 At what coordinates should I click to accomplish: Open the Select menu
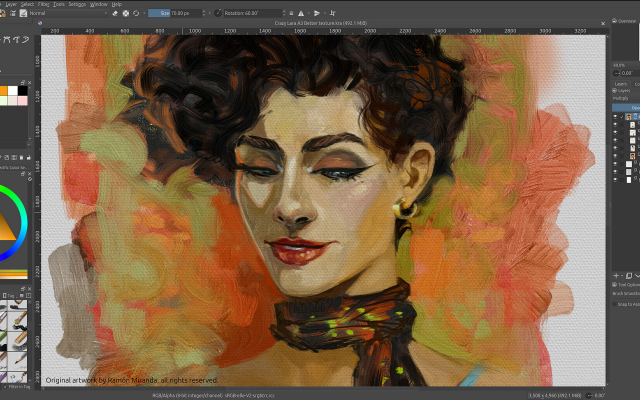27,4
